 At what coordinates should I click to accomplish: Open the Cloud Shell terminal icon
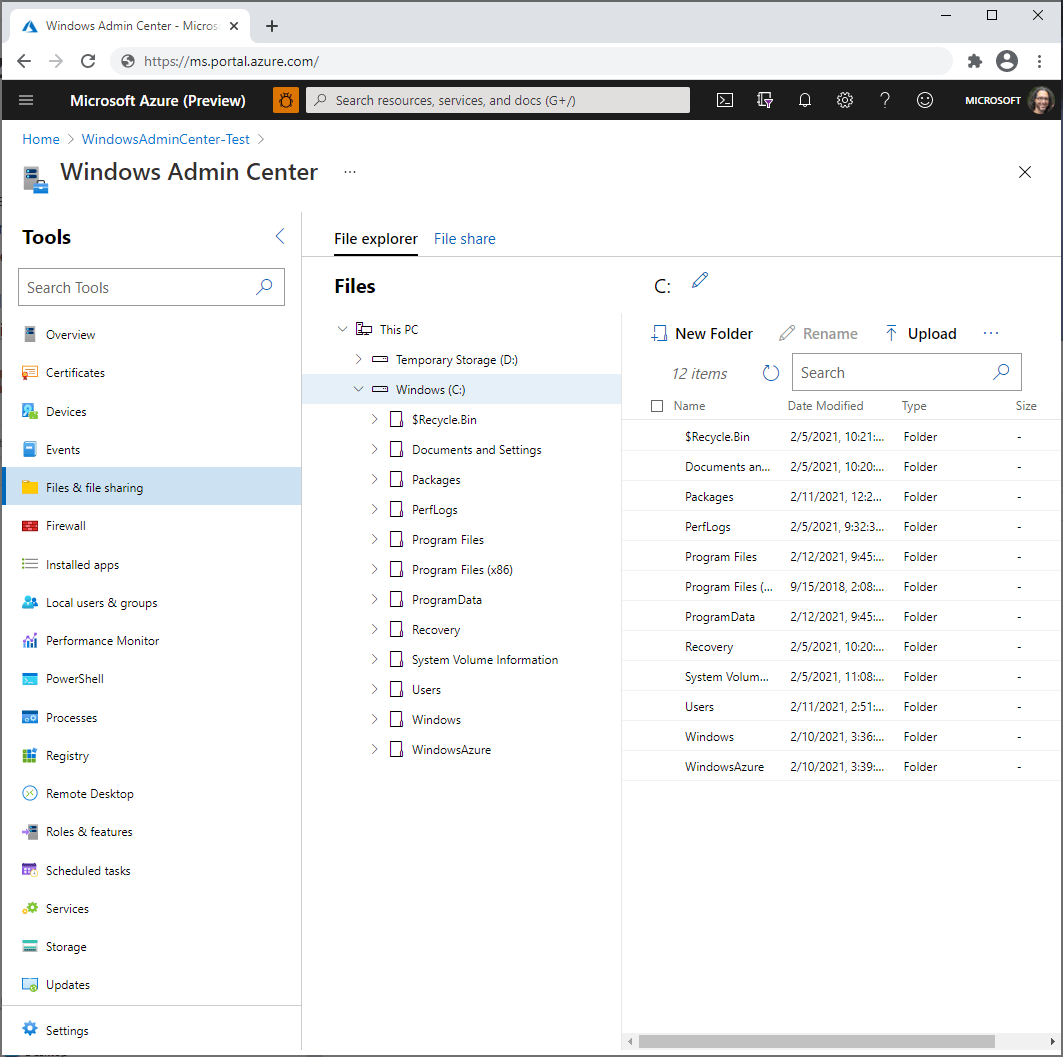[724, 100]
